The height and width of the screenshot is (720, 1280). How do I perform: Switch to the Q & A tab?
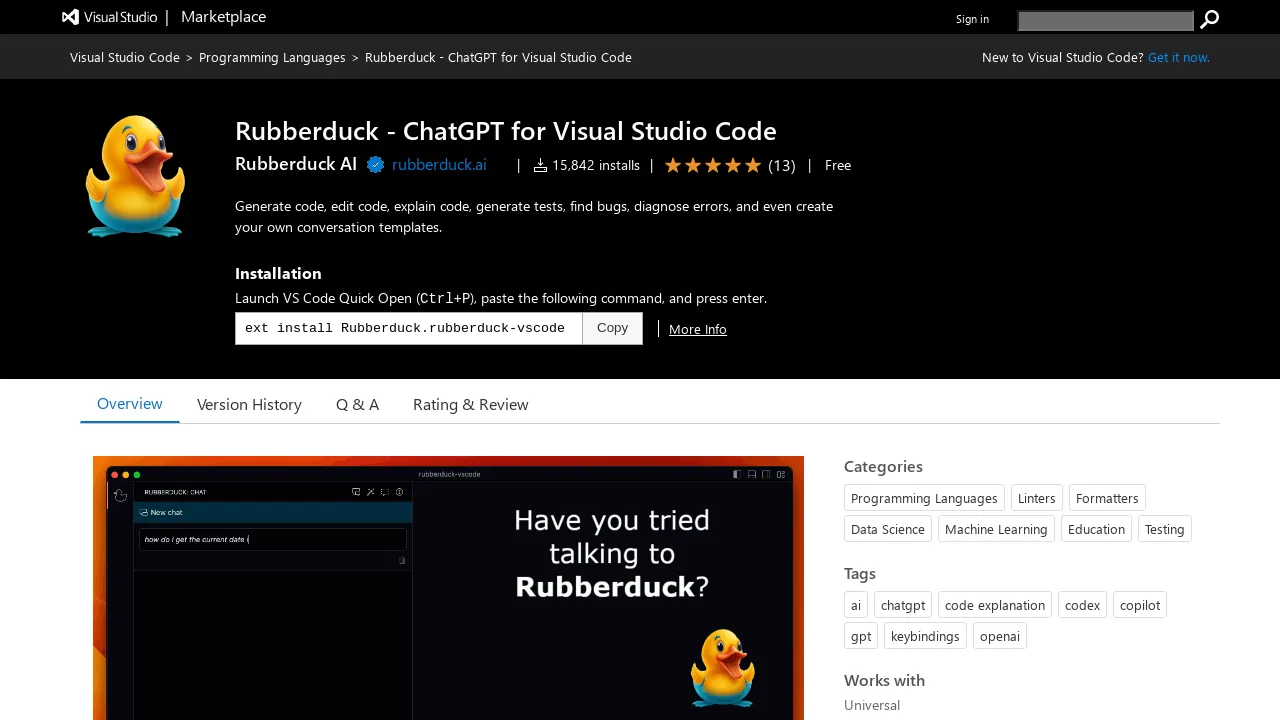click(357, 404)
